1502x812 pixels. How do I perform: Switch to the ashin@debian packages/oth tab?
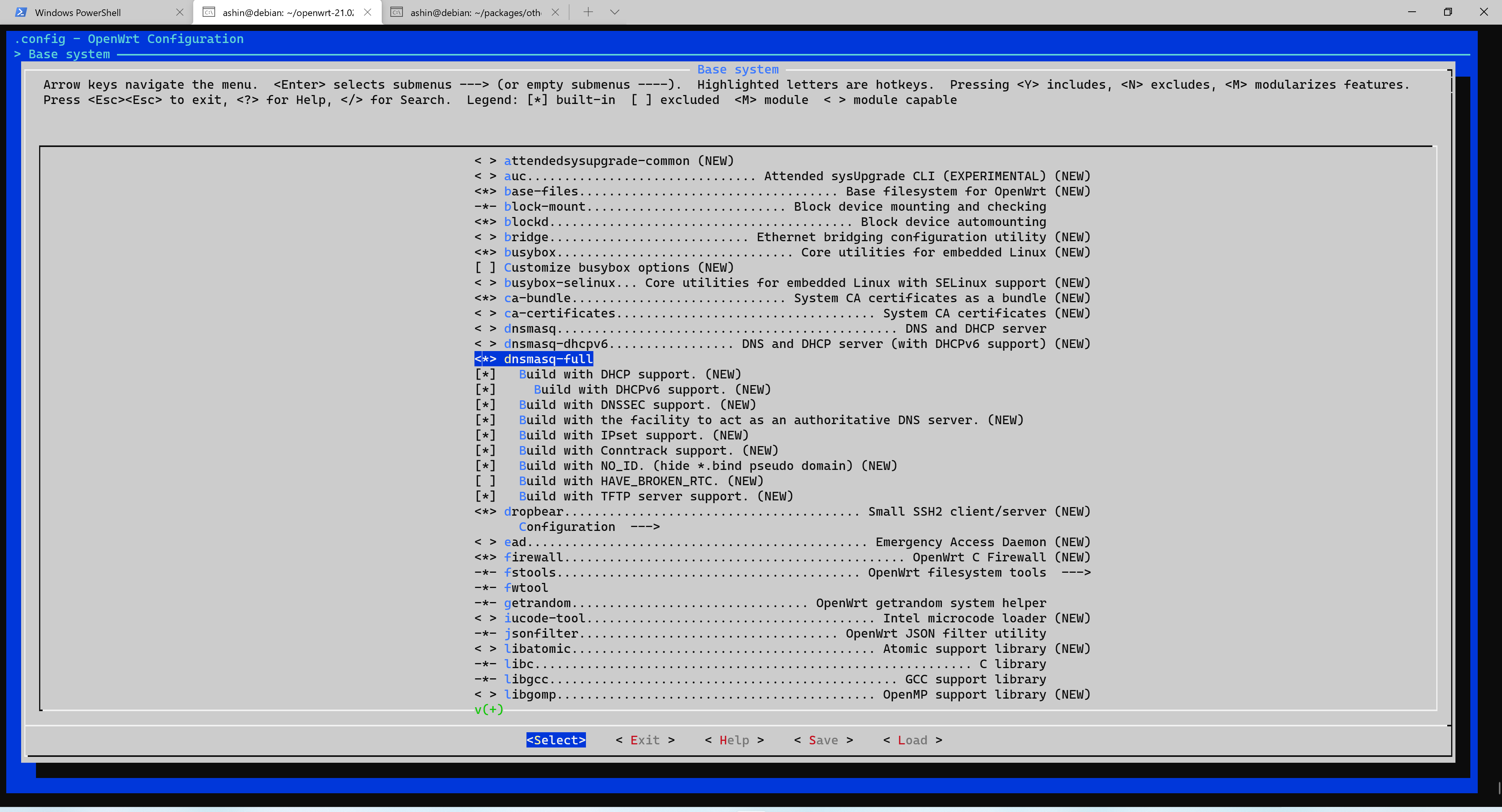[x=475, y=12]
